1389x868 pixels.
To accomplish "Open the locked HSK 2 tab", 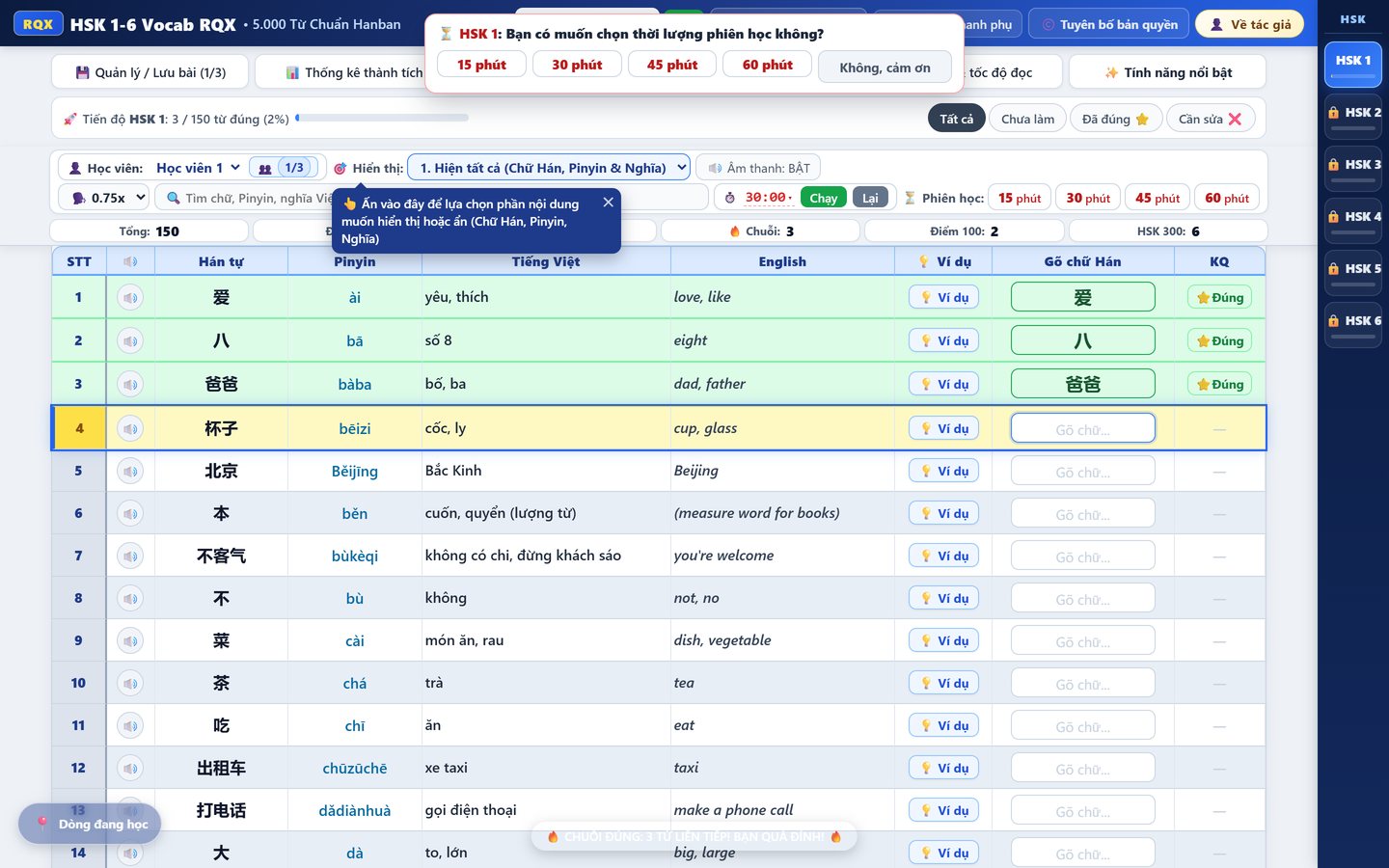I will (1353, 117).
